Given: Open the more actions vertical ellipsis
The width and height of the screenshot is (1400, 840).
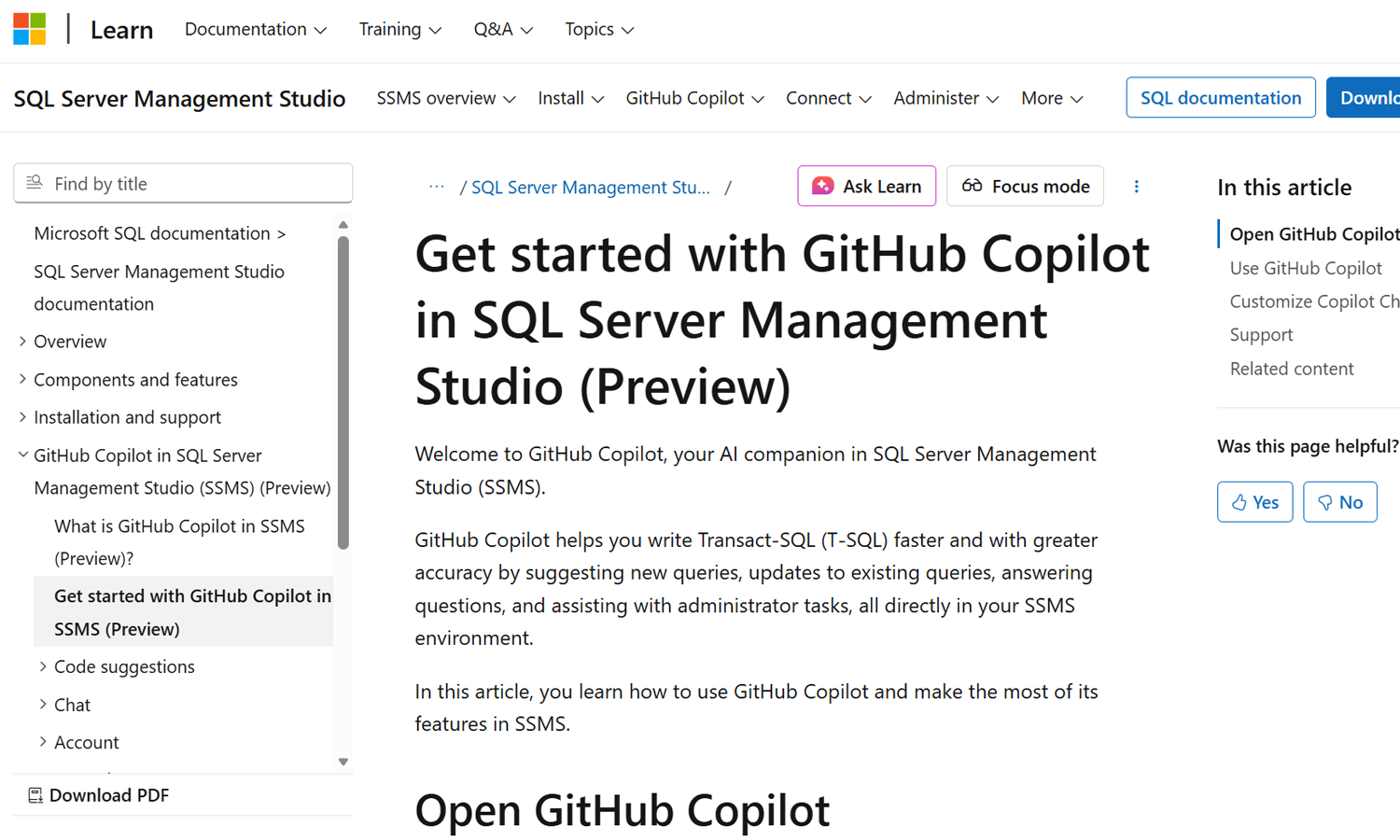Looking at the screenshot, I should click(x=1136, y=187).
